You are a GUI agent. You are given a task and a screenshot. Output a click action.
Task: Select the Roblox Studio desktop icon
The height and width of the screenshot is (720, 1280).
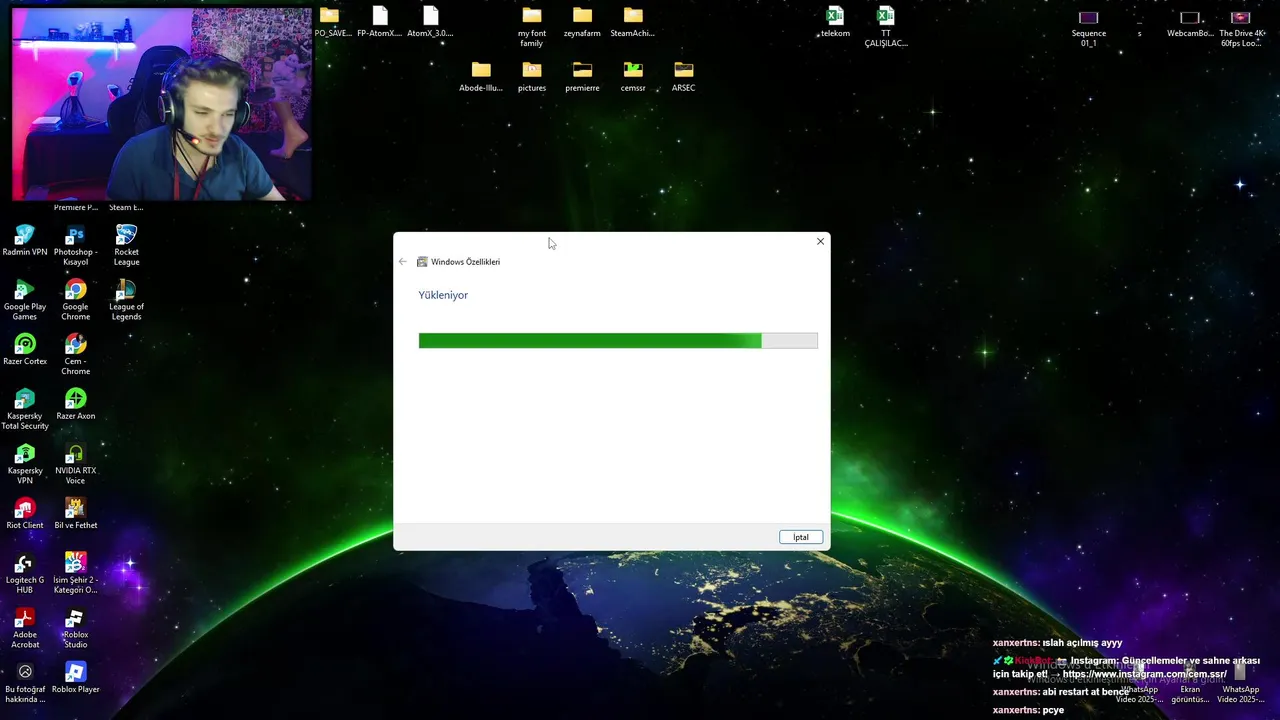coord(75,628)
